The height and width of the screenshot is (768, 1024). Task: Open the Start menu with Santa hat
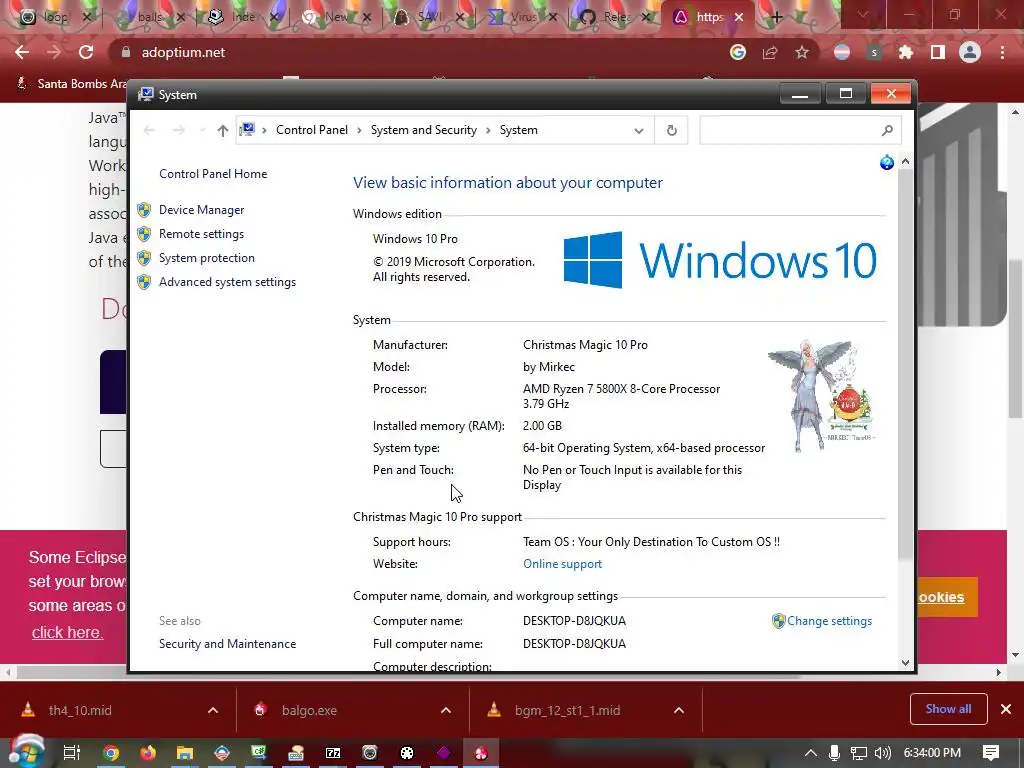[x=26, y=751]
